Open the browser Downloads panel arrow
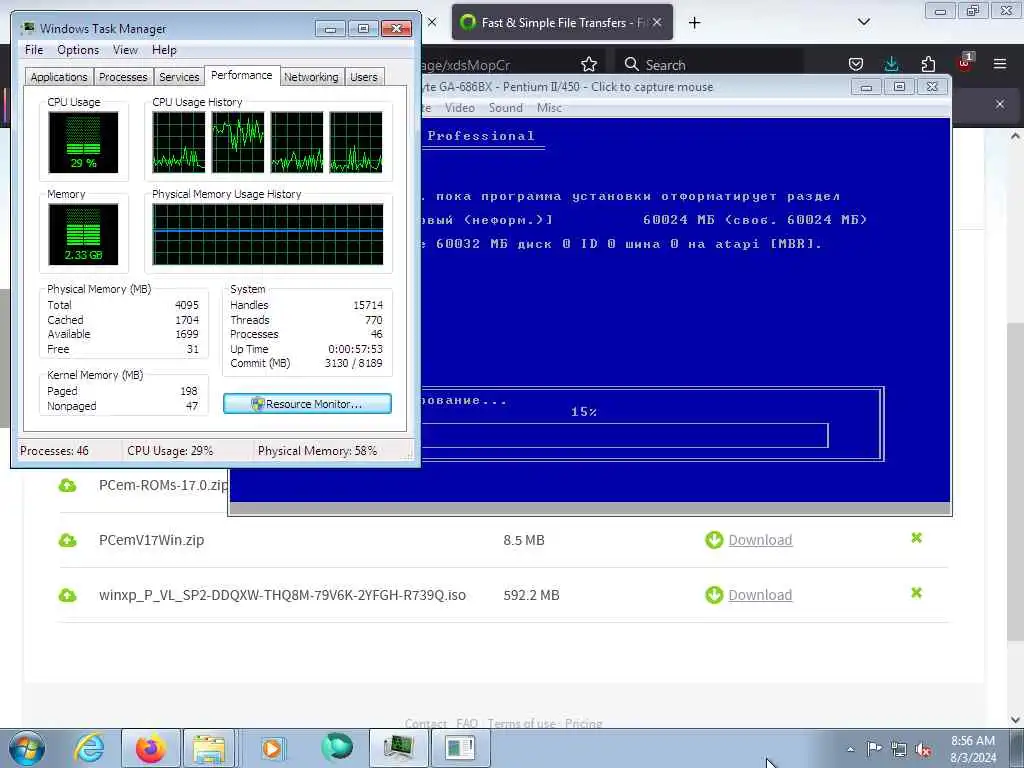The width and height of the screenshot is (1024, 768). [891, 64]
